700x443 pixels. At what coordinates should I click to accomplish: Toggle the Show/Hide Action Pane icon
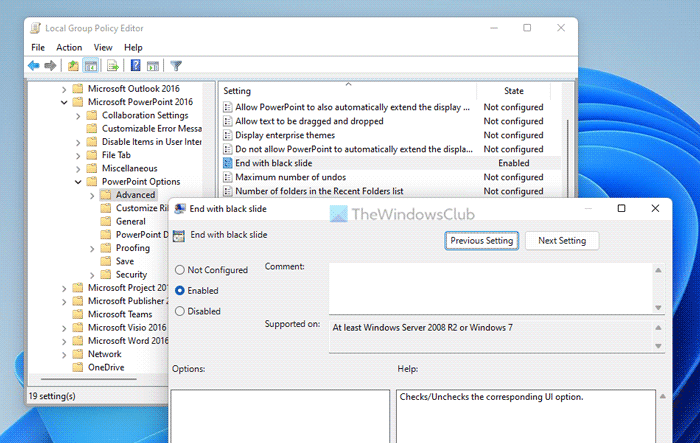pyautogui.click(x=153, y=66)
